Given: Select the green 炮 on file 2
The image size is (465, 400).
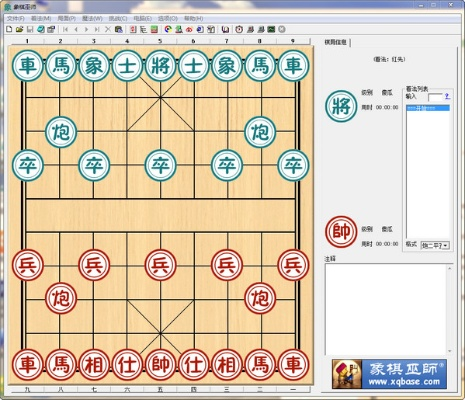Looking at the screenshot, I should pyautogui.click(x=61, y=132).
